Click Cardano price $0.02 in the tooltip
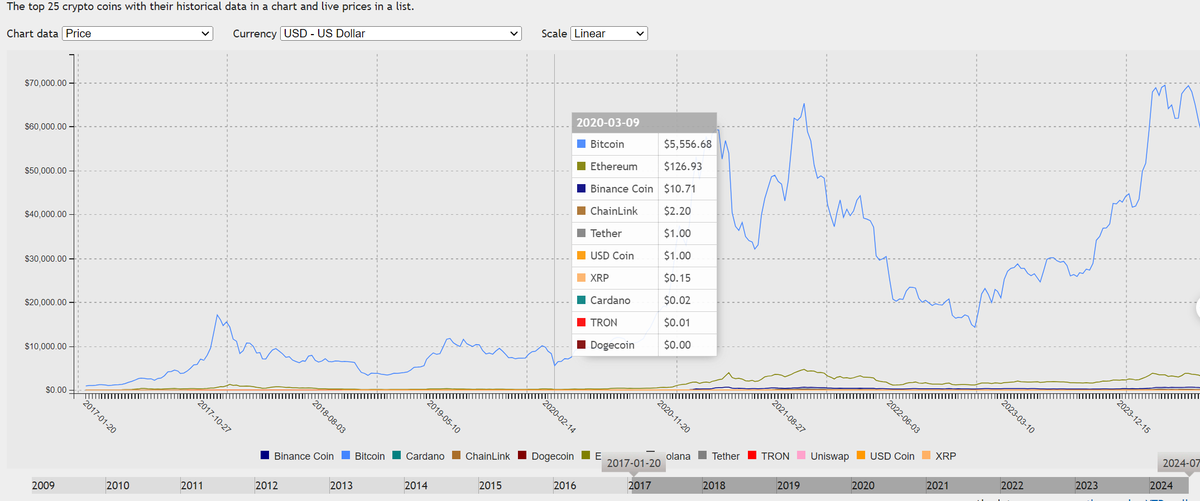The width and height of the screenshot is (1200, 501). click(x=677, y=300)
